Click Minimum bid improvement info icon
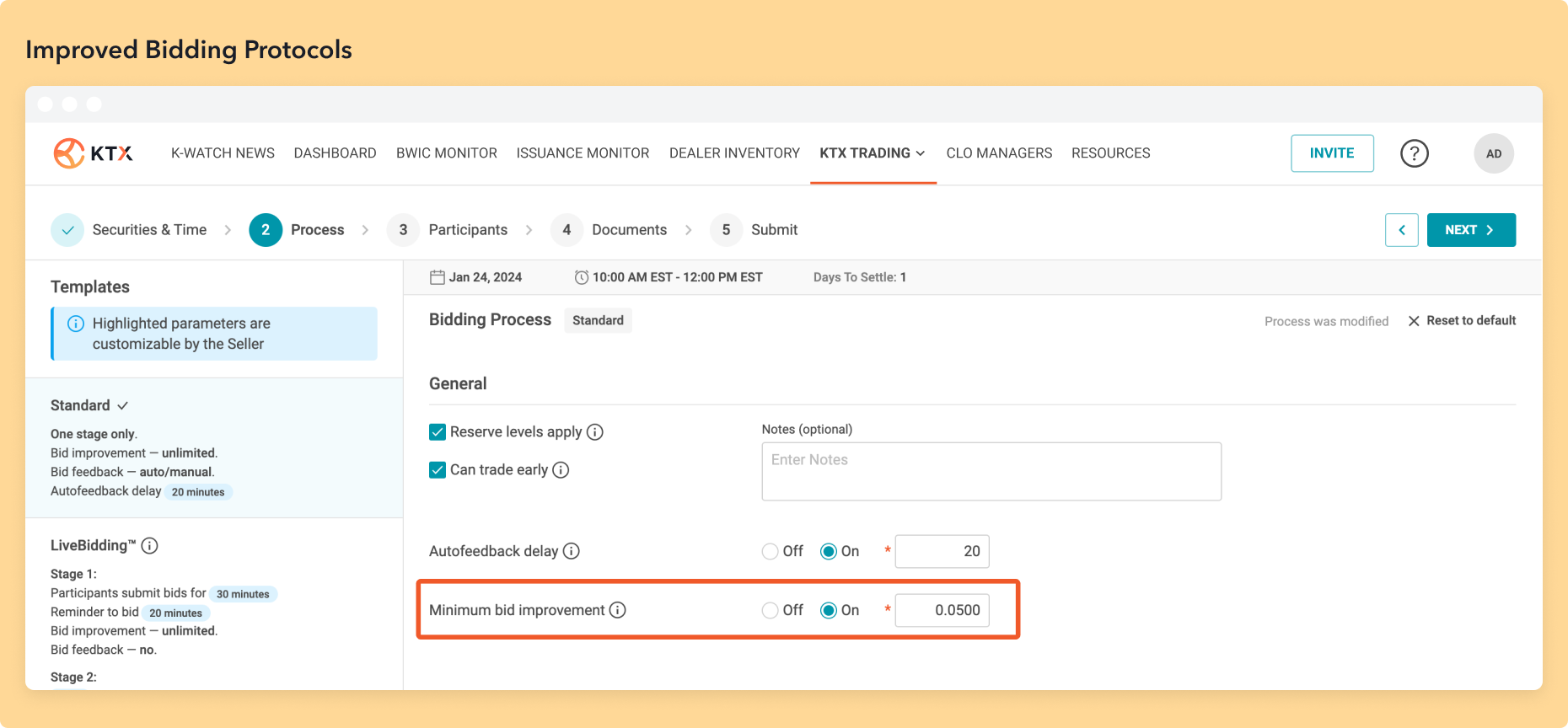This screenshot has width=1568, height=728. tap(618, 610)
